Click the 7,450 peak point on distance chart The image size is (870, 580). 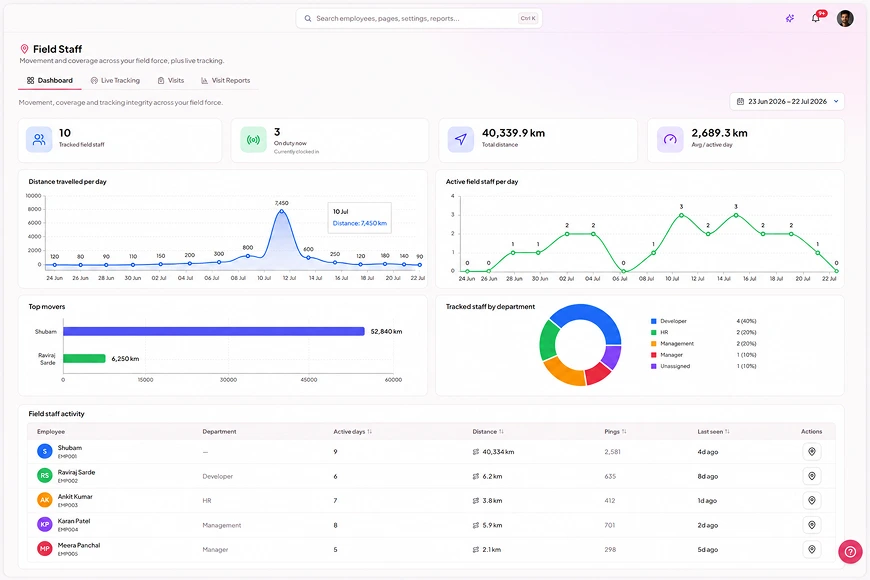[282, 211]
